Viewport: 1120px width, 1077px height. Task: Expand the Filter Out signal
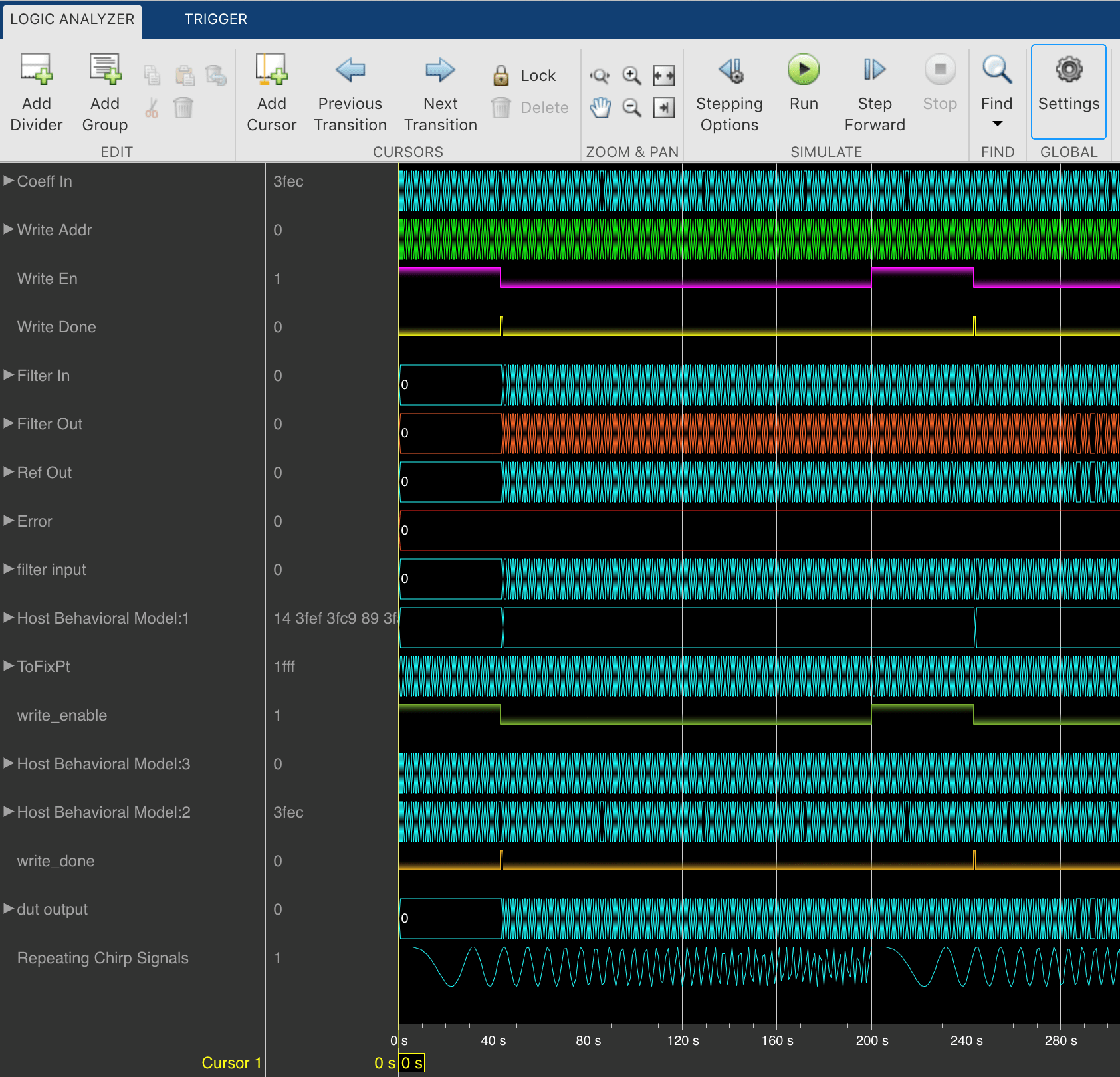pos(8,423)
